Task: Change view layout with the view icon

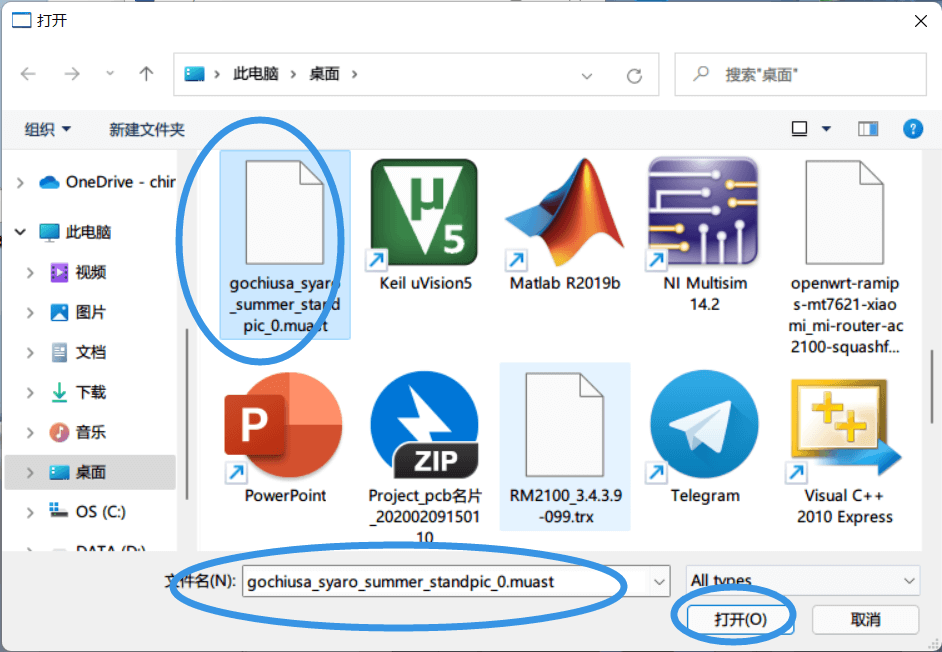Action: pos(799,129)
